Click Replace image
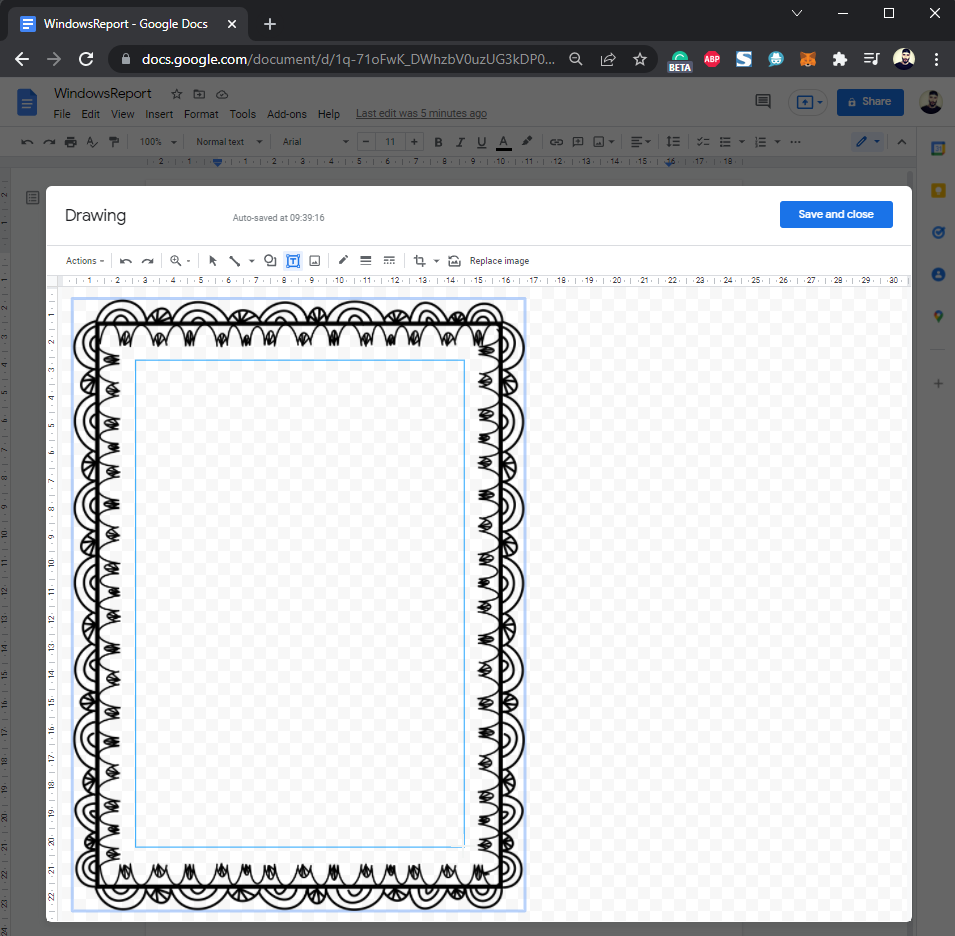The width and height of the screenshot is (955, 936). point(499,261)
